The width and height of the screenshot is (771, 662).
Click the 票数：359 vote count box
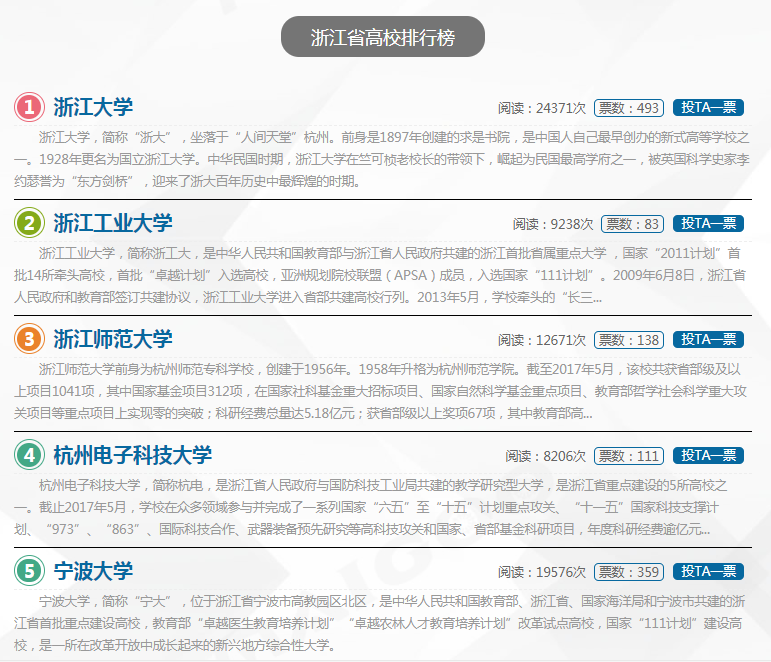[x=629, y=572]
